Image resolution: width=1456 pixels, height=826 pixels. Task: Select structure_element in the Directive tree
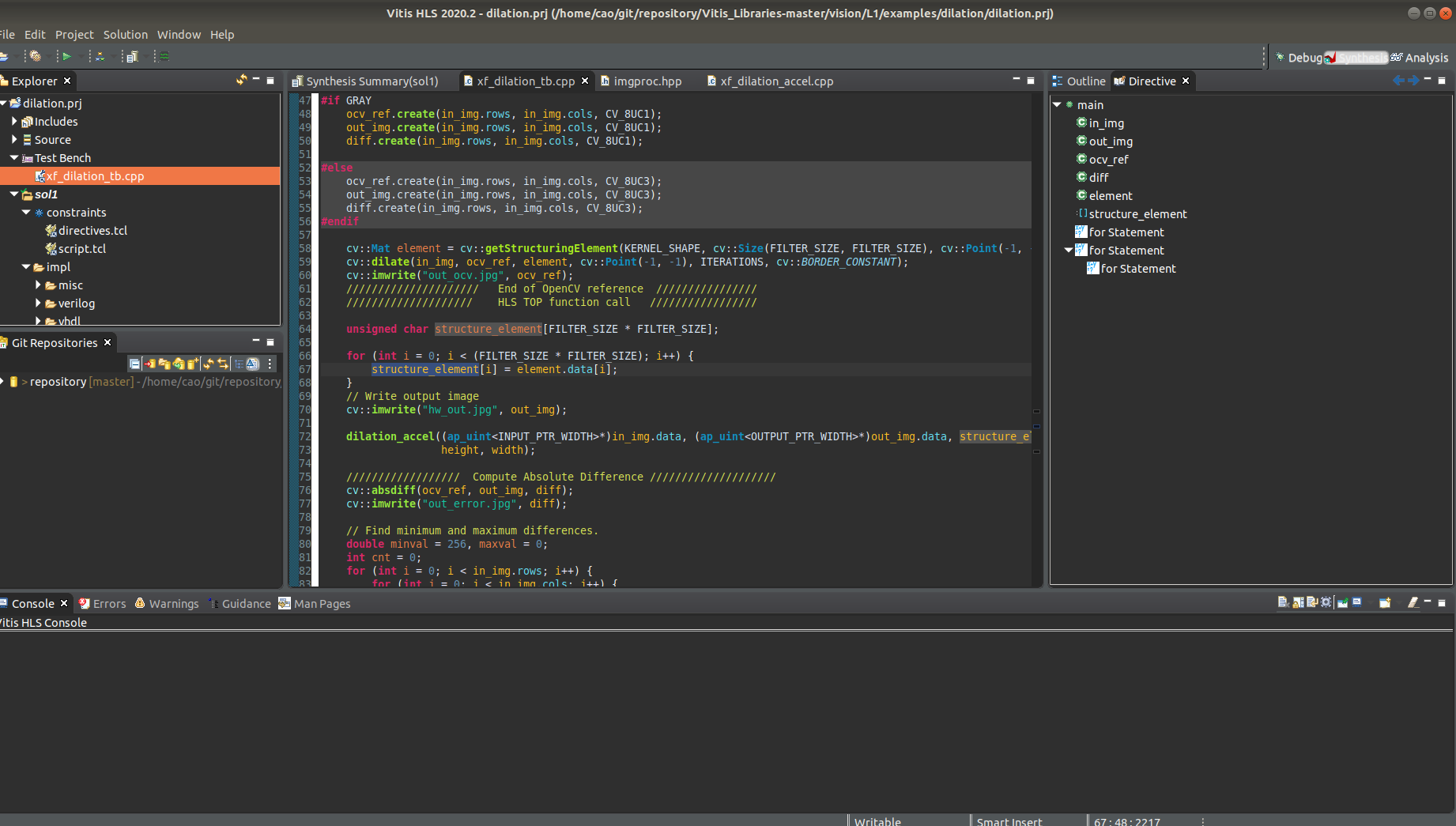(1137, 214)
